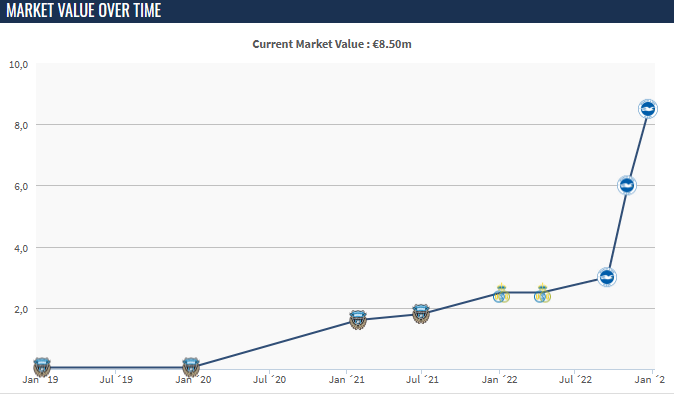The height and width of the screenshot is (411, 674).
Task: Click the second yellow crest marker after Jan '22
Action: 542,293
